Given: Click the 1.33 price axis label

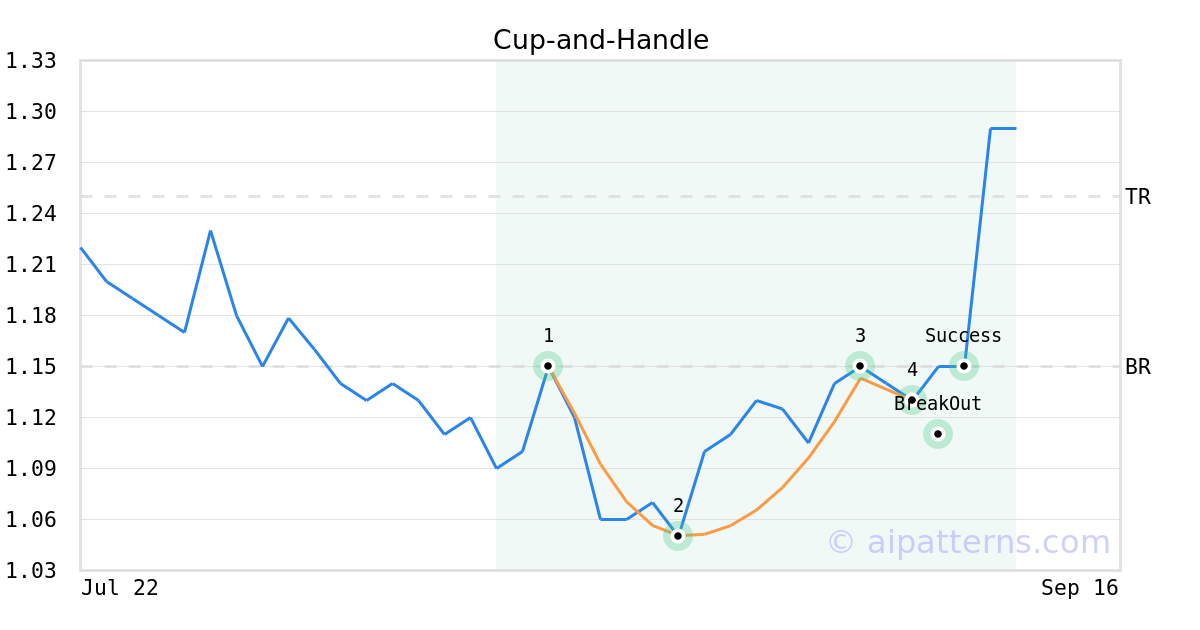Looking at the screenshot, I should click(x=30, y=62).
